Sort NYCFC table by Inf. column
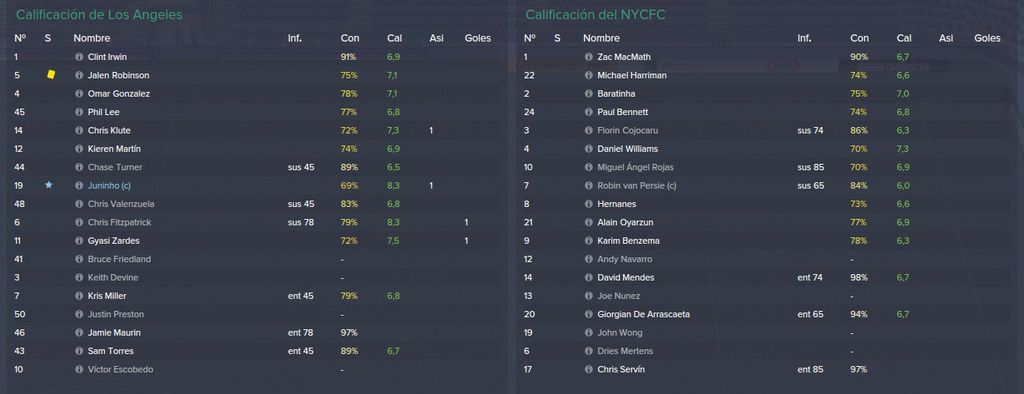Viewport: 1024px width, 394px height. pyautogui.click(x=804, y=39)
